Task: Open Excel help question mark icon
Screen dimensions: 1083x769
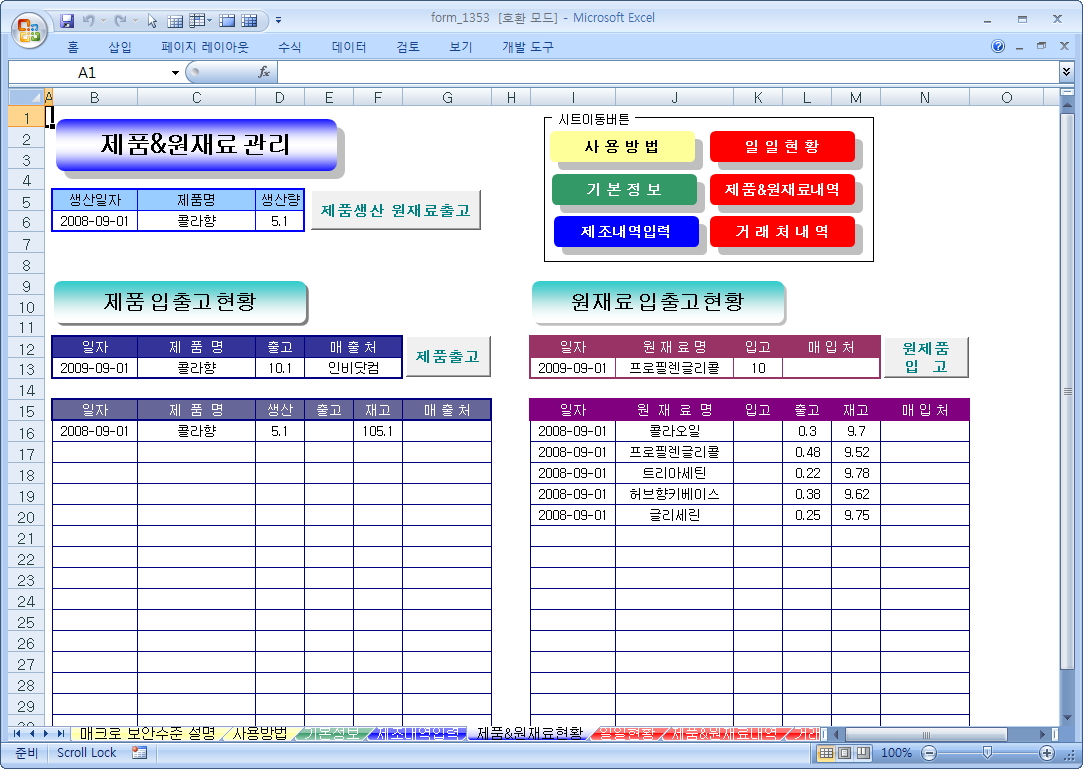Action: (x=998, y=47)
